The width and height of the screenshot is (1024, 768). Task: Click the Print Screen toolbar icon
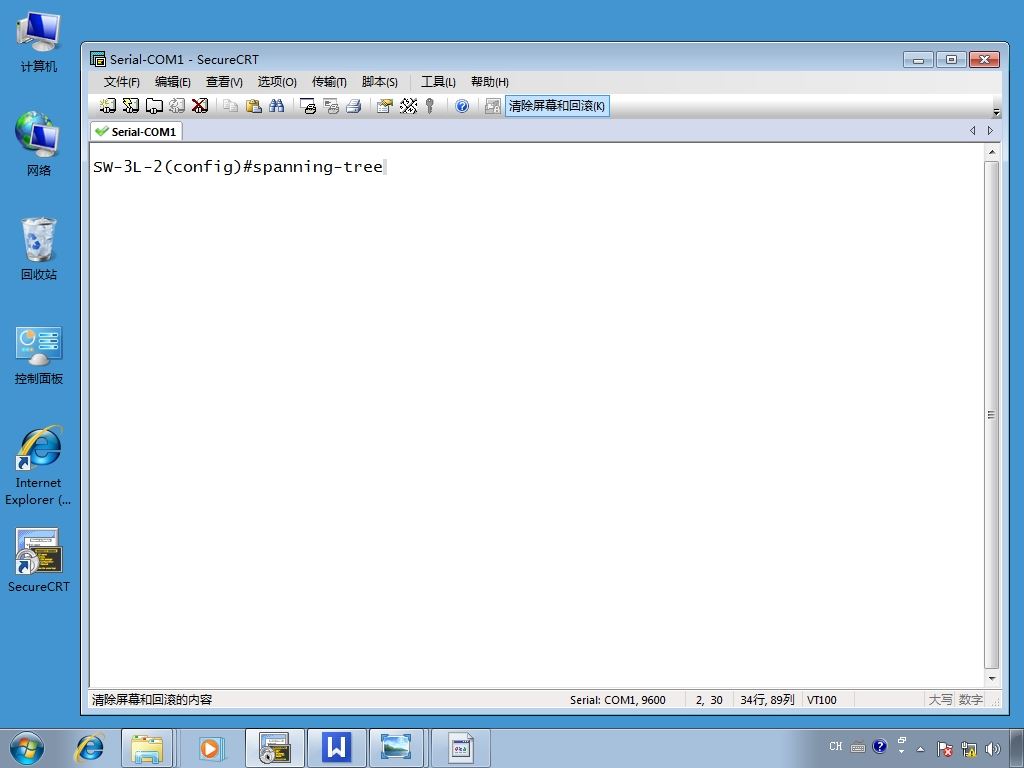coord(308,106)
